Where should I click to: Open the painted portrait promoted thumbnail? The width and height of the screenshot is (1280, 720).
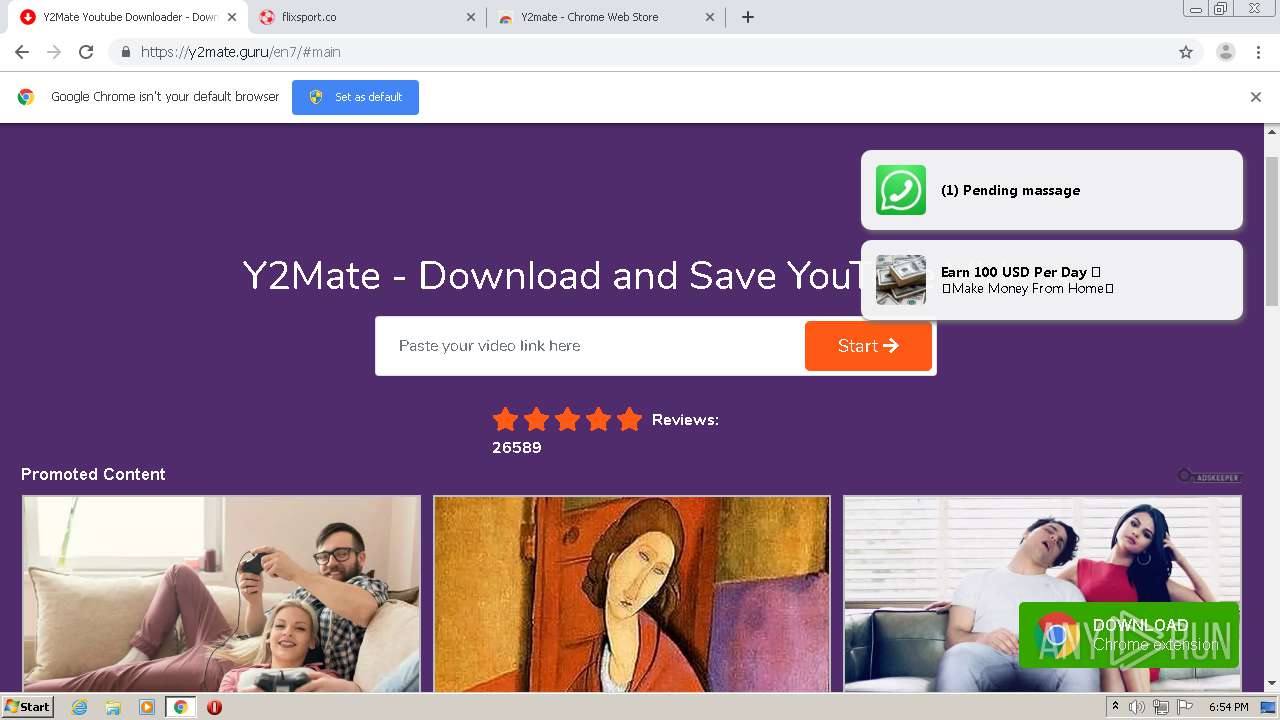pyautogui.click(x=632, y=594)
